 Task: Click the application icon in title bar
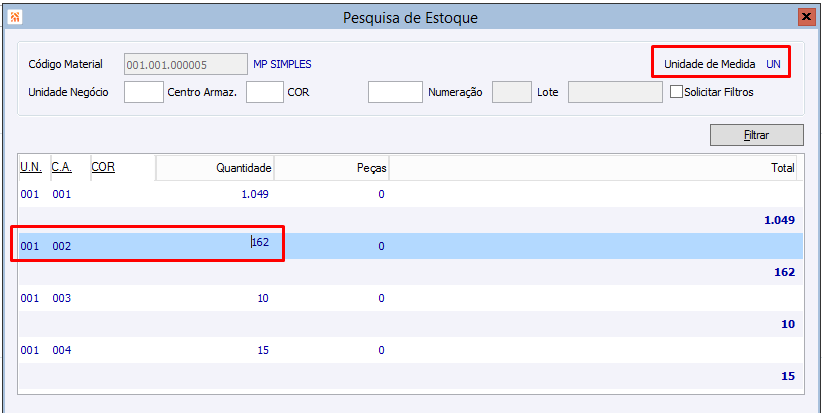click(15, 18)
